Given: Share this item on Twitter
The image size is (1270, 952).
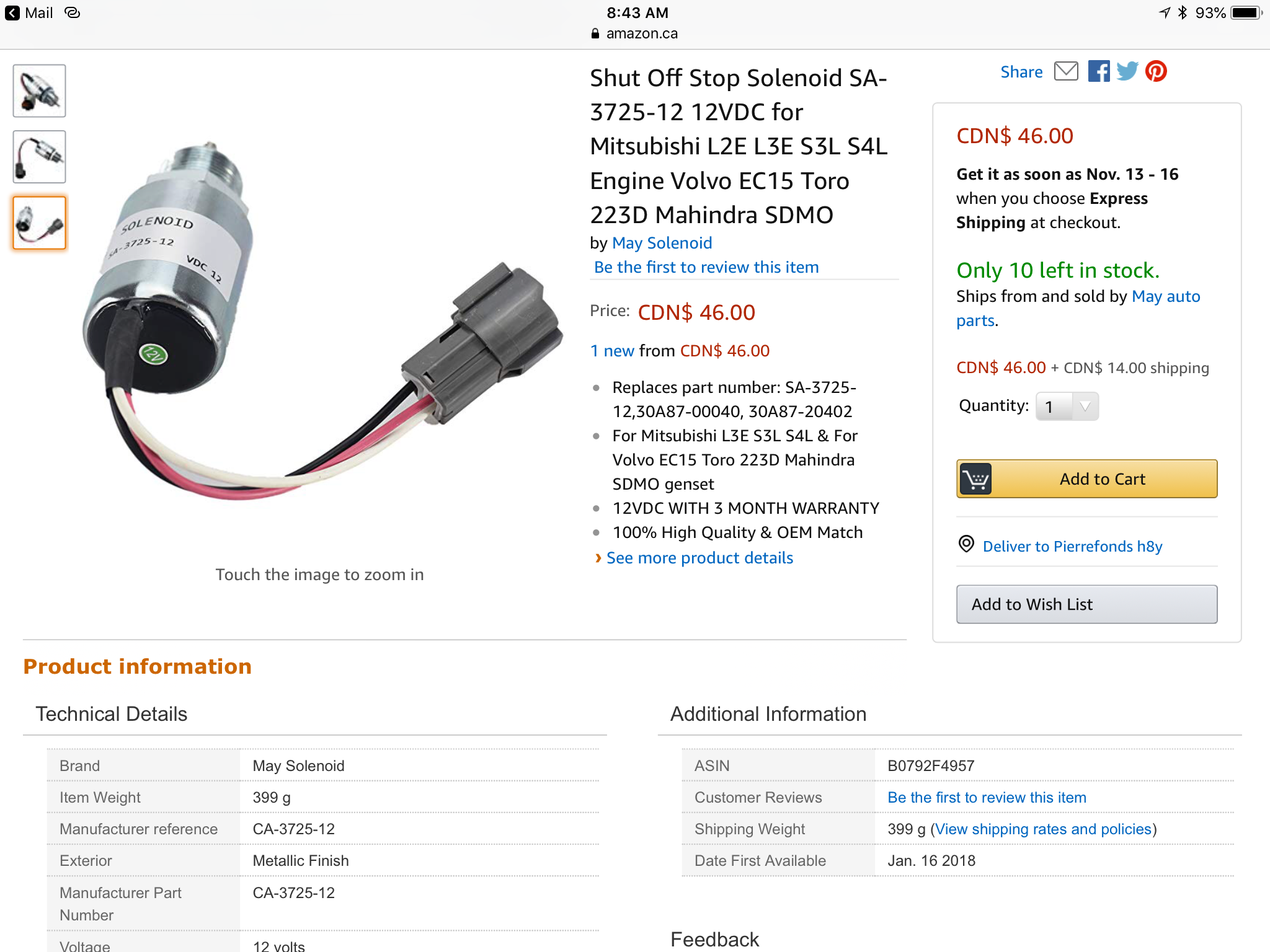Looking at the screenshot, I should [x=1127, y=71].
